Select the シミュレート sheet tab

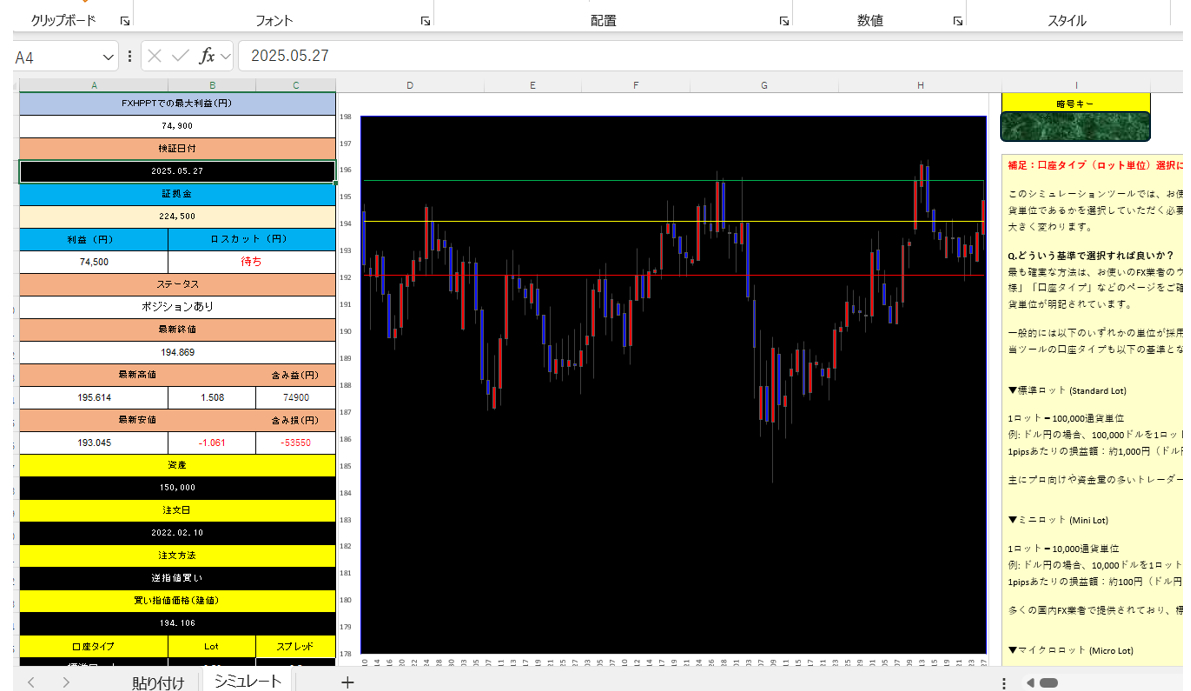[x=247, y=681]
